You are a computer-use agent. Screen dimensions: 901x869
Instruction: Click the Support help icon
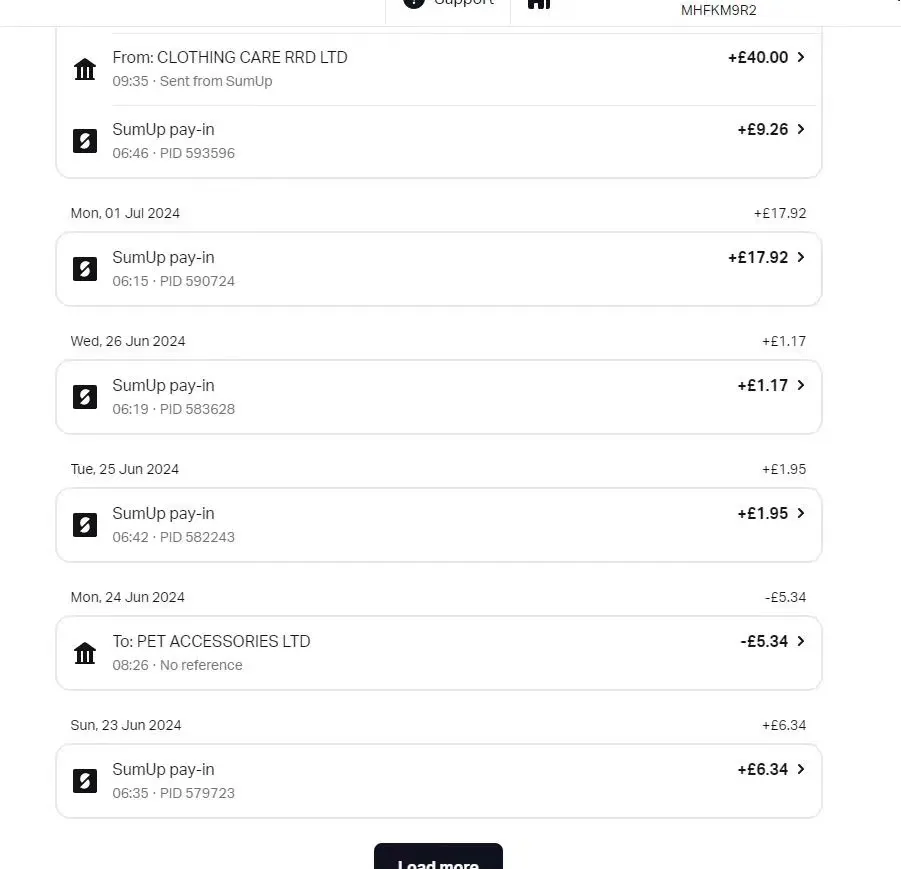pos(414,3)
